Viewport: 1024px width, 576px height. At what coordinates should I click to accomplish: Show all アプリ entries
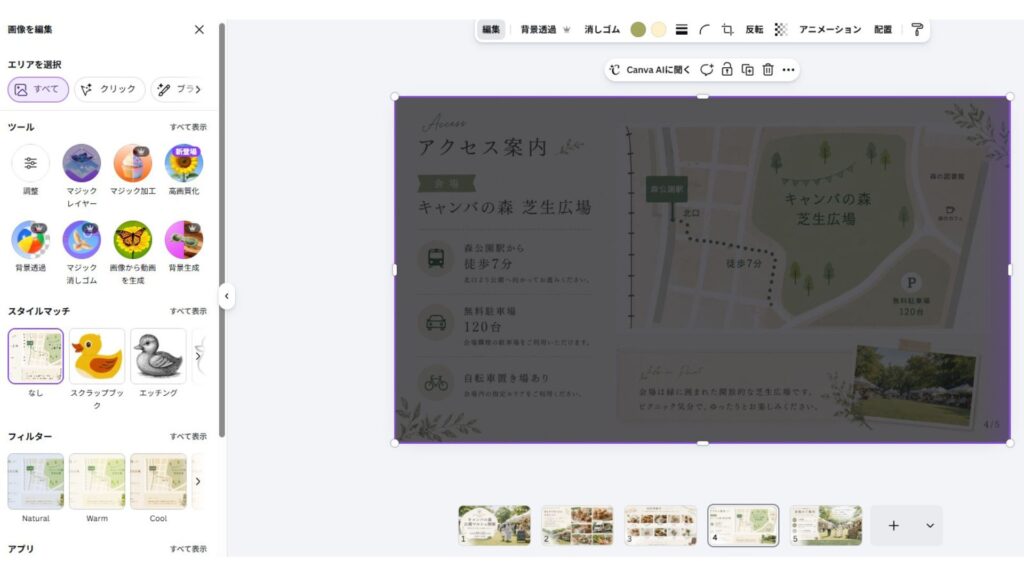tap(188, 549)
